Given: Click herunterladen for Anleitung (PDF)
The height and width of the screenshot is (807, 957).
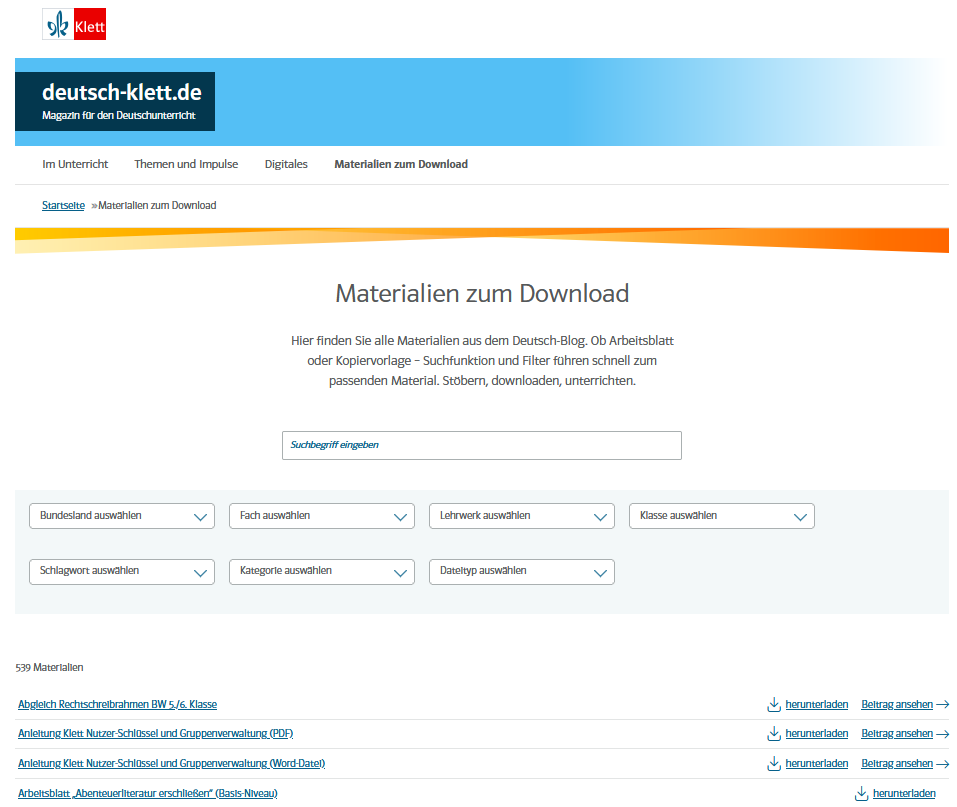Looking at the screenshot, I should (817, 733).
